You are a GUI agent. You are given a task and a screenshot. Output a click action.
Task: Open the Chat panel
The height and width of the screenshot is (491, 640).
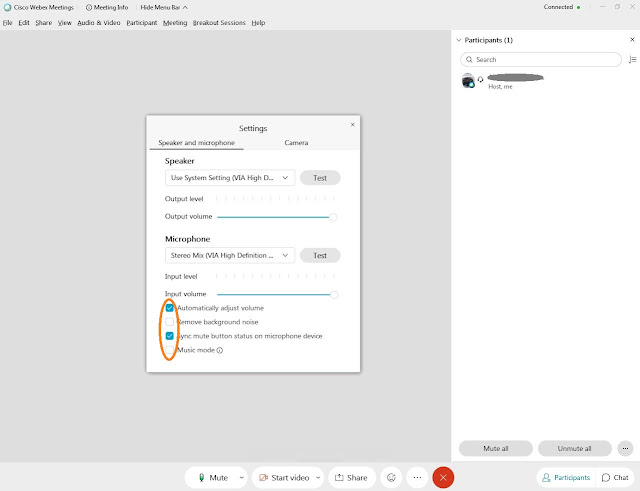(x=615, y=478)
